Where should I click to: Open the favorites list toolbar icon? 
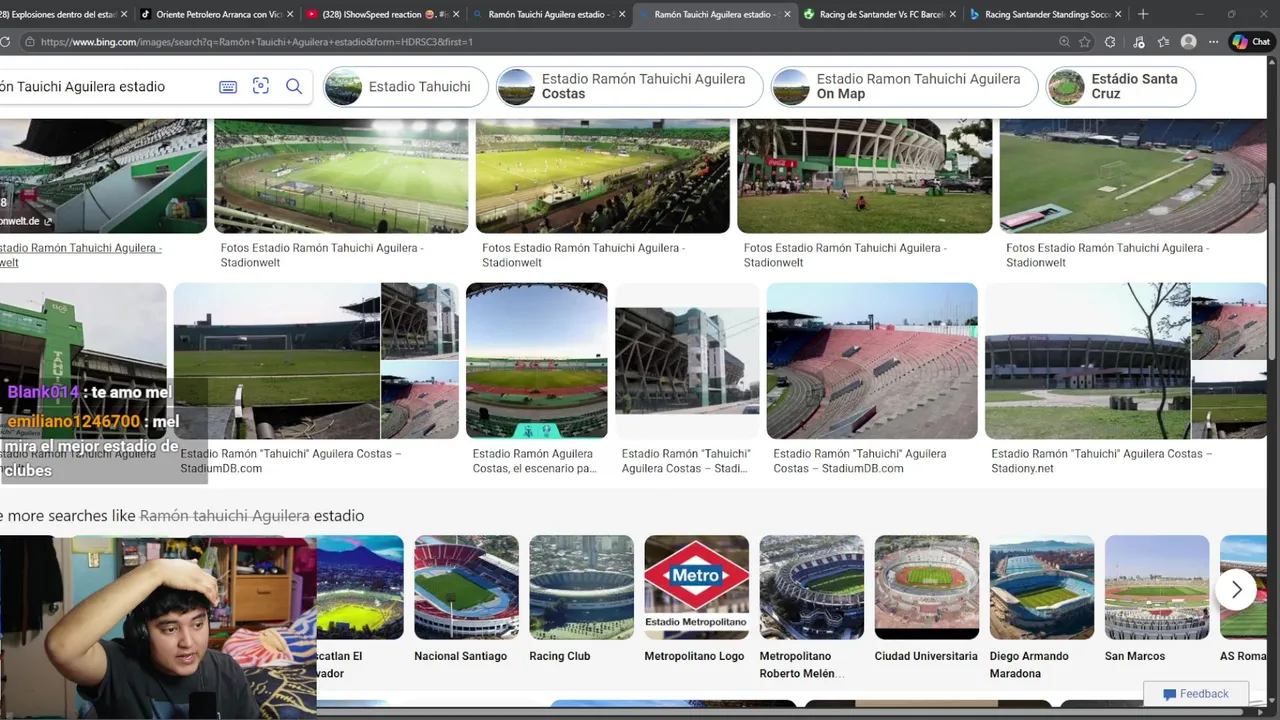pos(1163,42)
